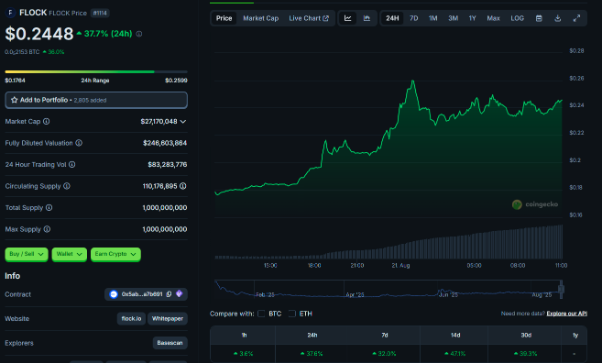Show Total Supply info icon
Image resolution: width=602 pixels, height=363 pixels.
(49, 207)
